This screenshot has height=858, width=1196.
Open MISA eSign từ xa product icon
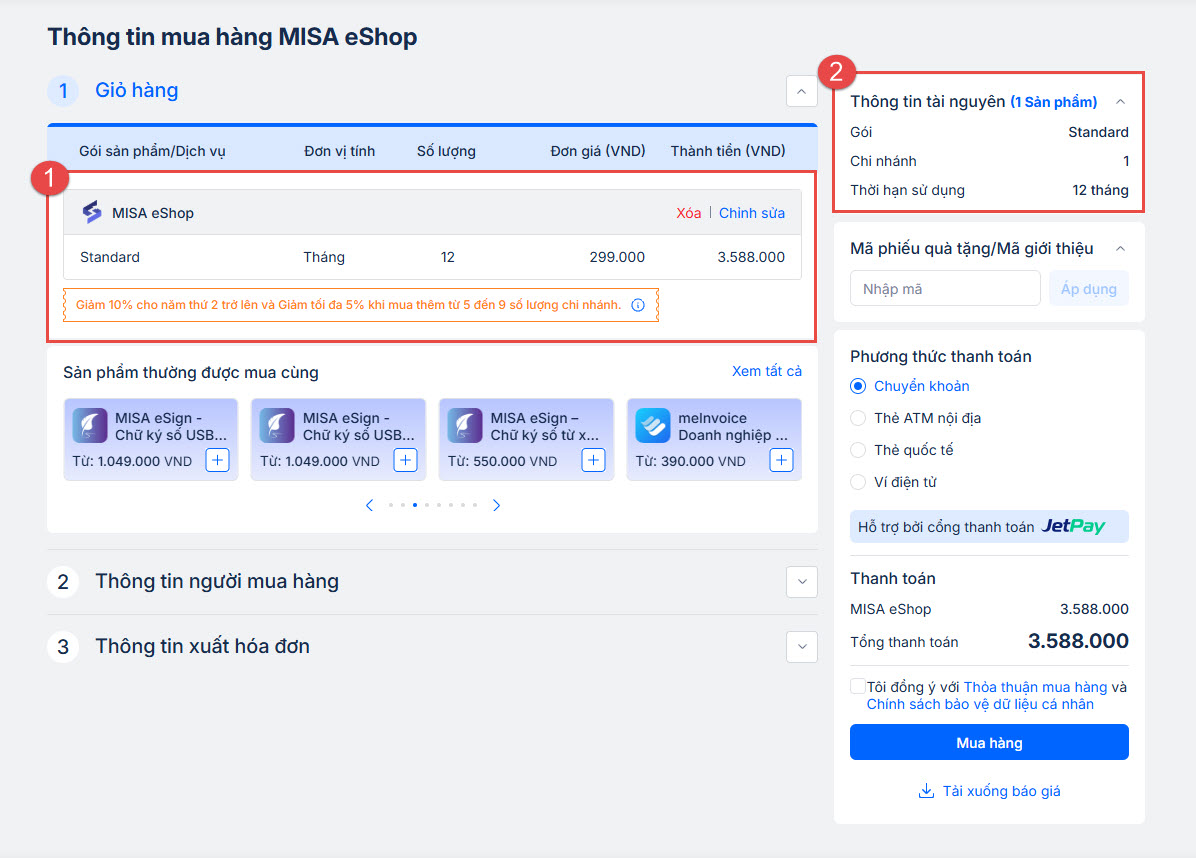[465, 426]
